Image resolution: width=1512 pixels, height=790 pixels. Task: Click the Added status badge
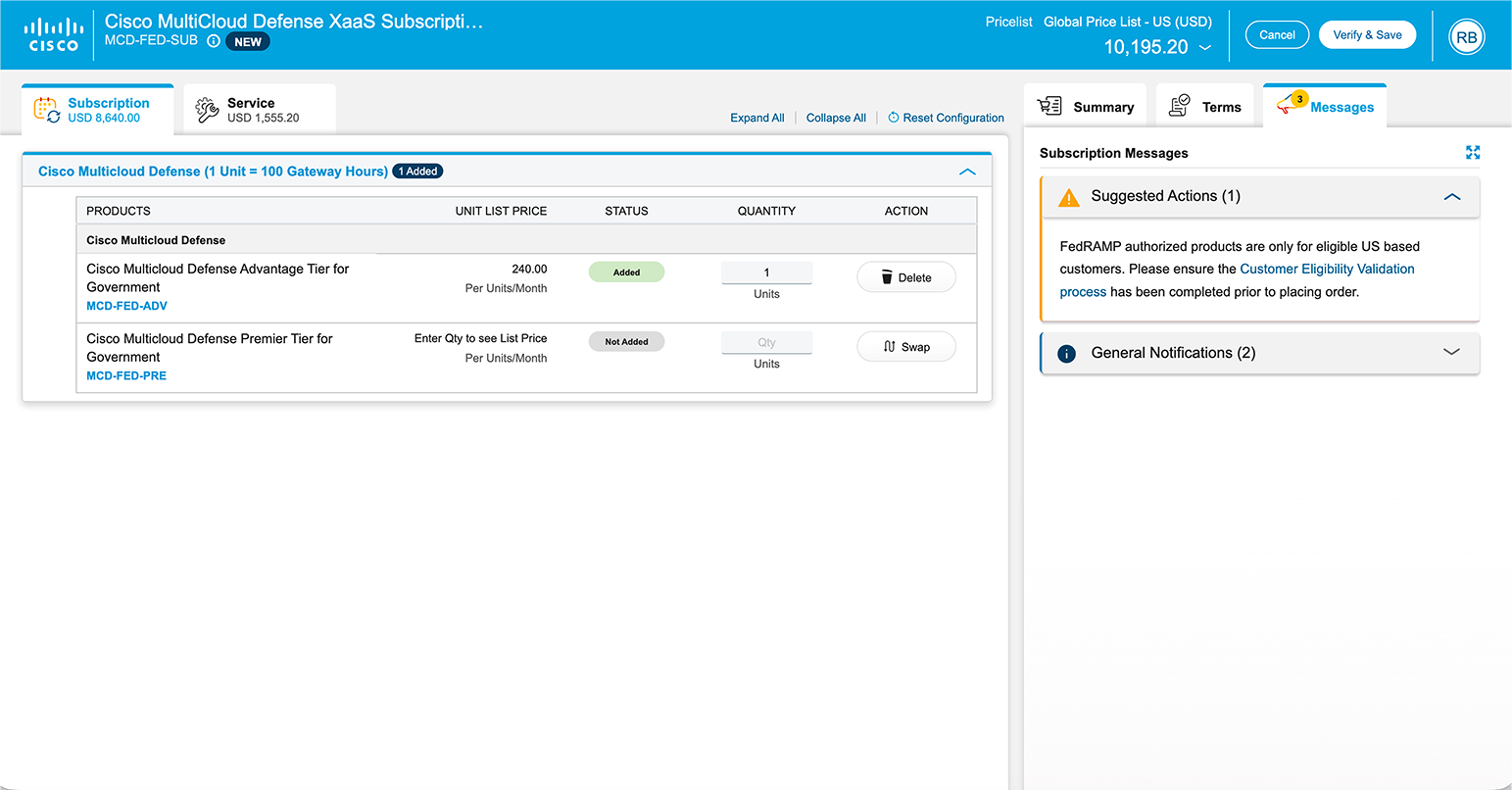coord(626,272)
